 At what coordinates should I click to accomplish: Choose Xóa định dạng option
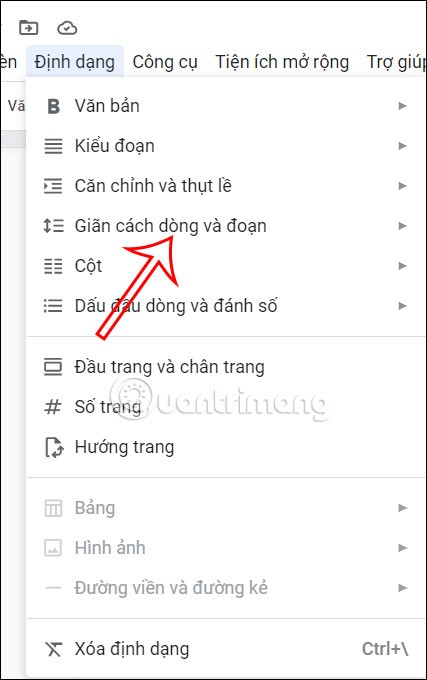225,649
